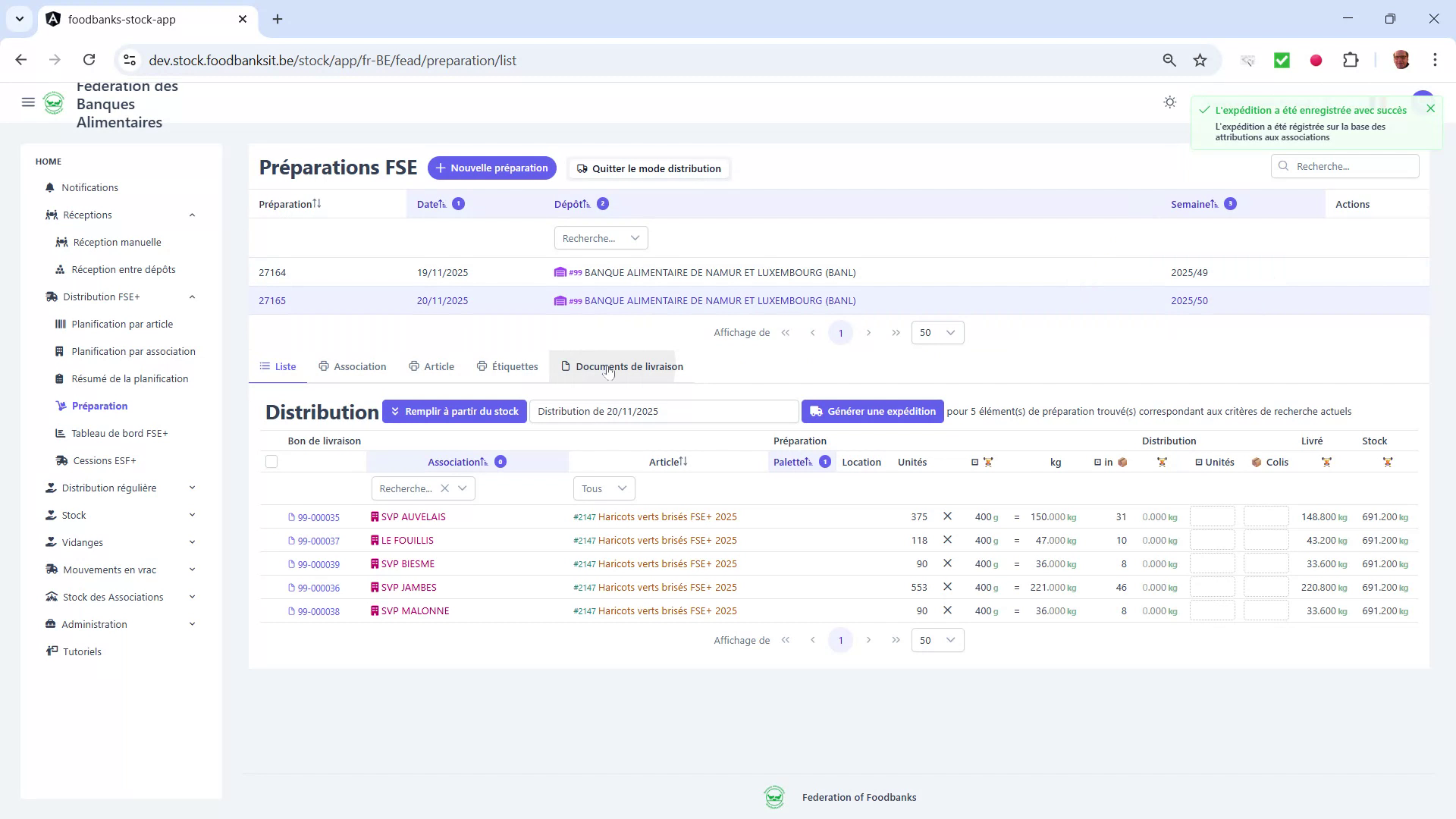Screen dimensions: 1456x819
Task: Open the Tous article filter dropdown
Action: click(x=604, y=488)
